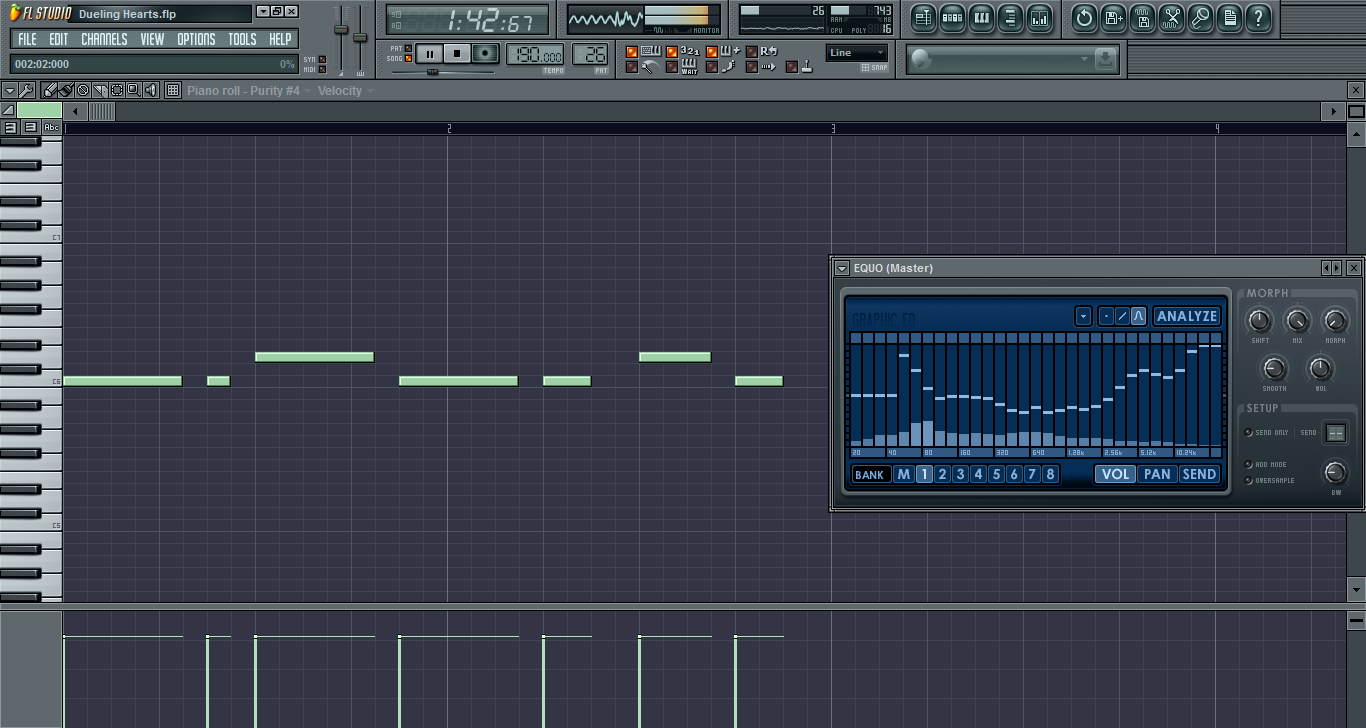The width and height of the screenshot is (1366, 728).
Task: Enable the EQUO Oversample option
Action: 1248,481
